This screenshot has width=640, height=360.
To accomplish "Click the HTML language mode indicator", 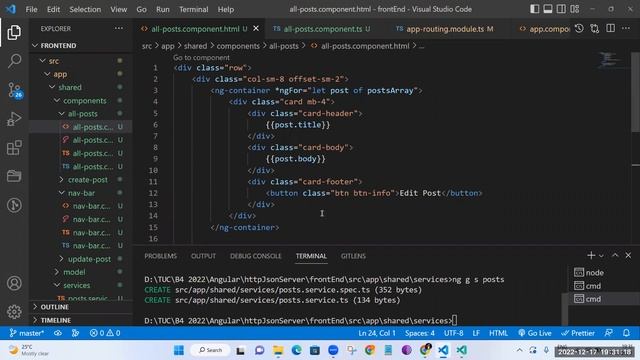I will (498, 333).
